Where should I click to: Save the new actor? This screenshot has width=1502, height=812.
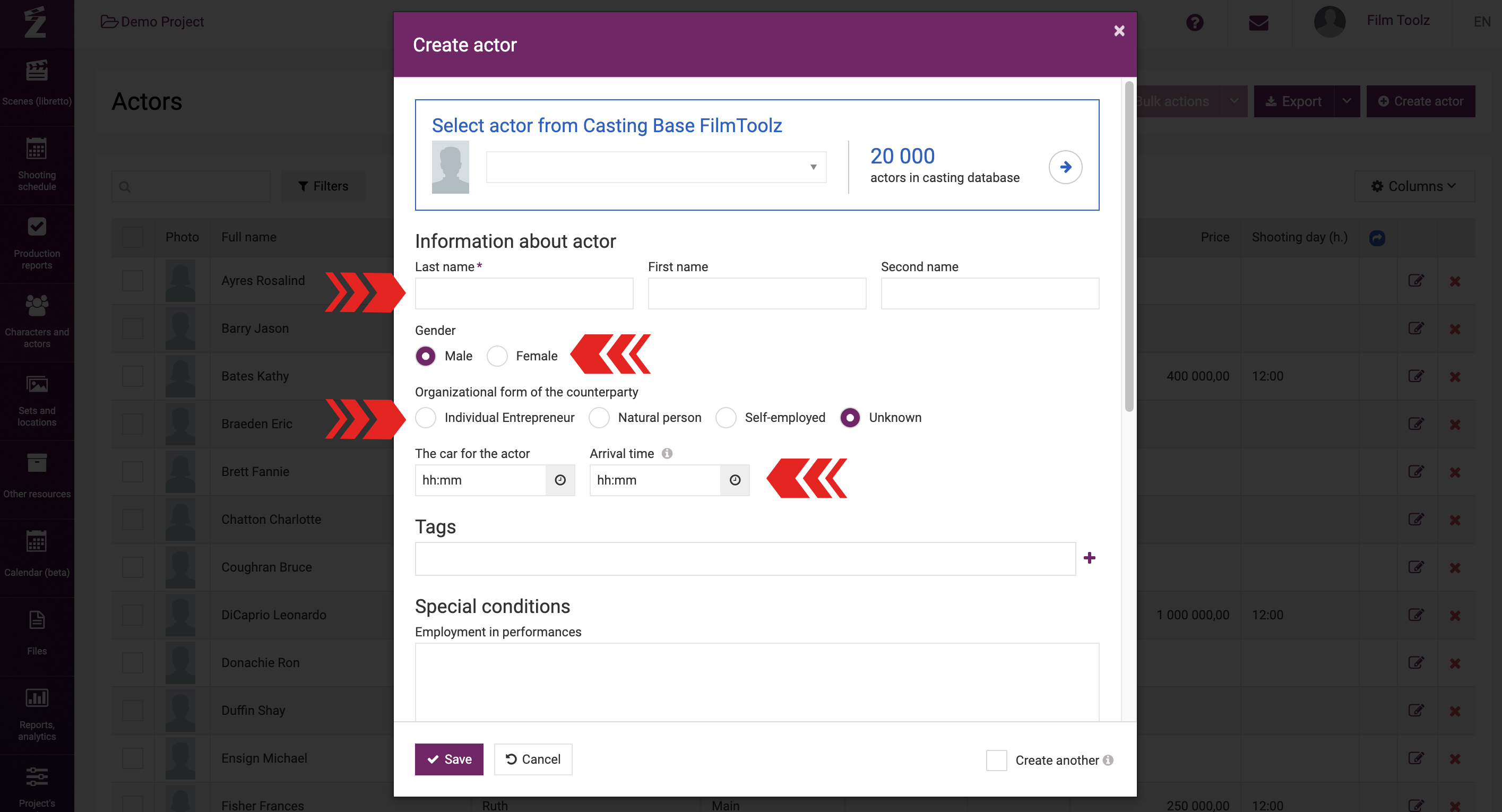449,759
